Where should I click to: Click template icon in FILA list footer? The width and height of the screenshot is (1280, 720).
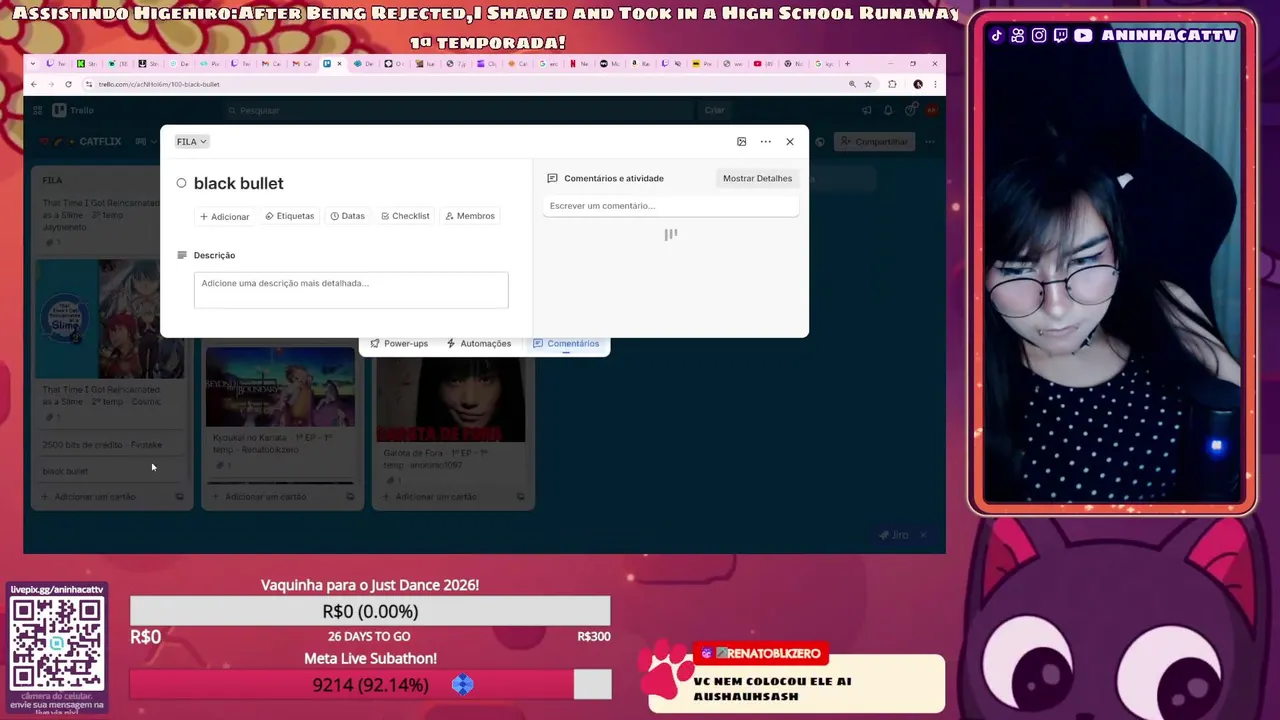180,497
